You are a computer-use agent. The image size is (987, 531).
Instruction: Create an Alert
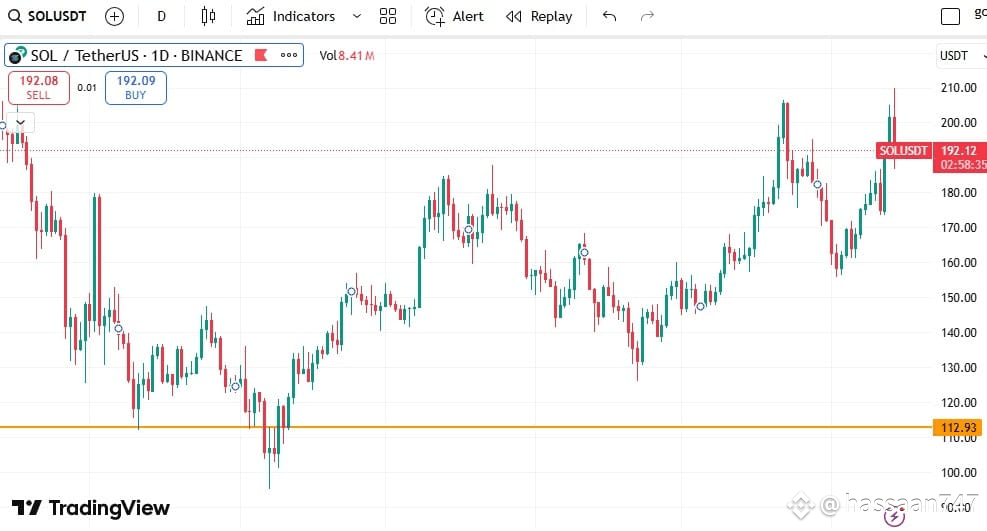point(454,16)
